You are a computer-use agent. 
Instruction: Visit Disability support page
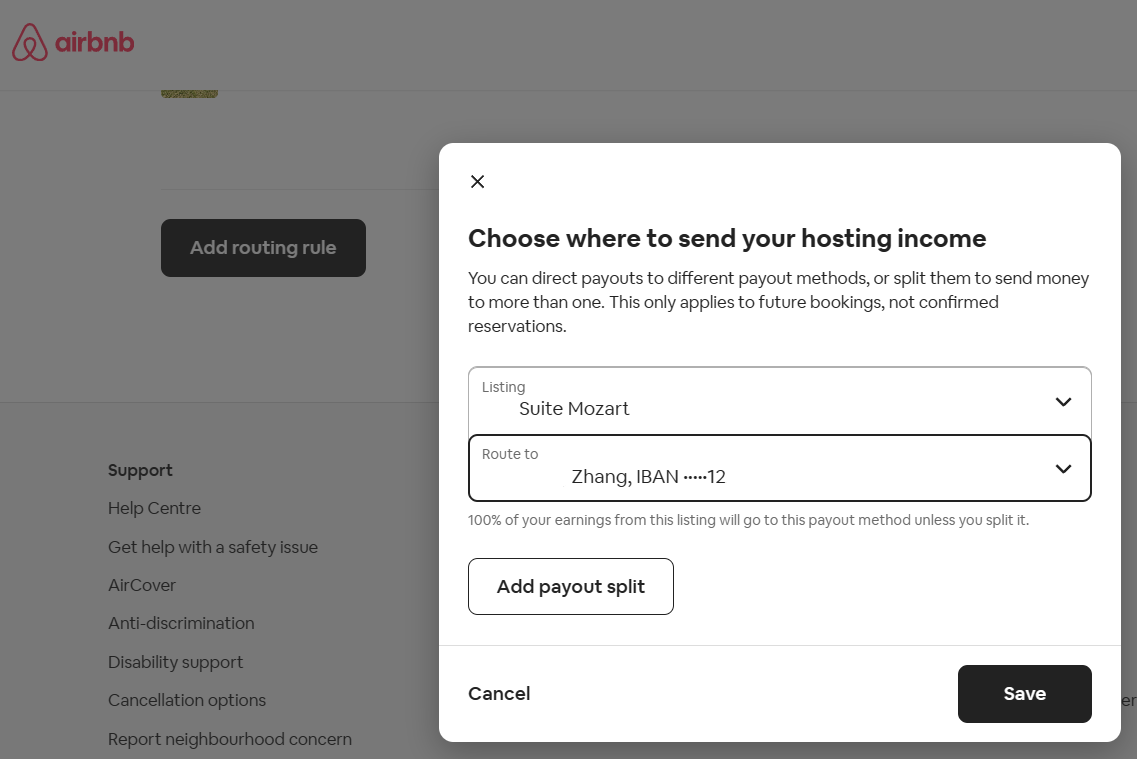pyautogui.click(x=175, y=662)
